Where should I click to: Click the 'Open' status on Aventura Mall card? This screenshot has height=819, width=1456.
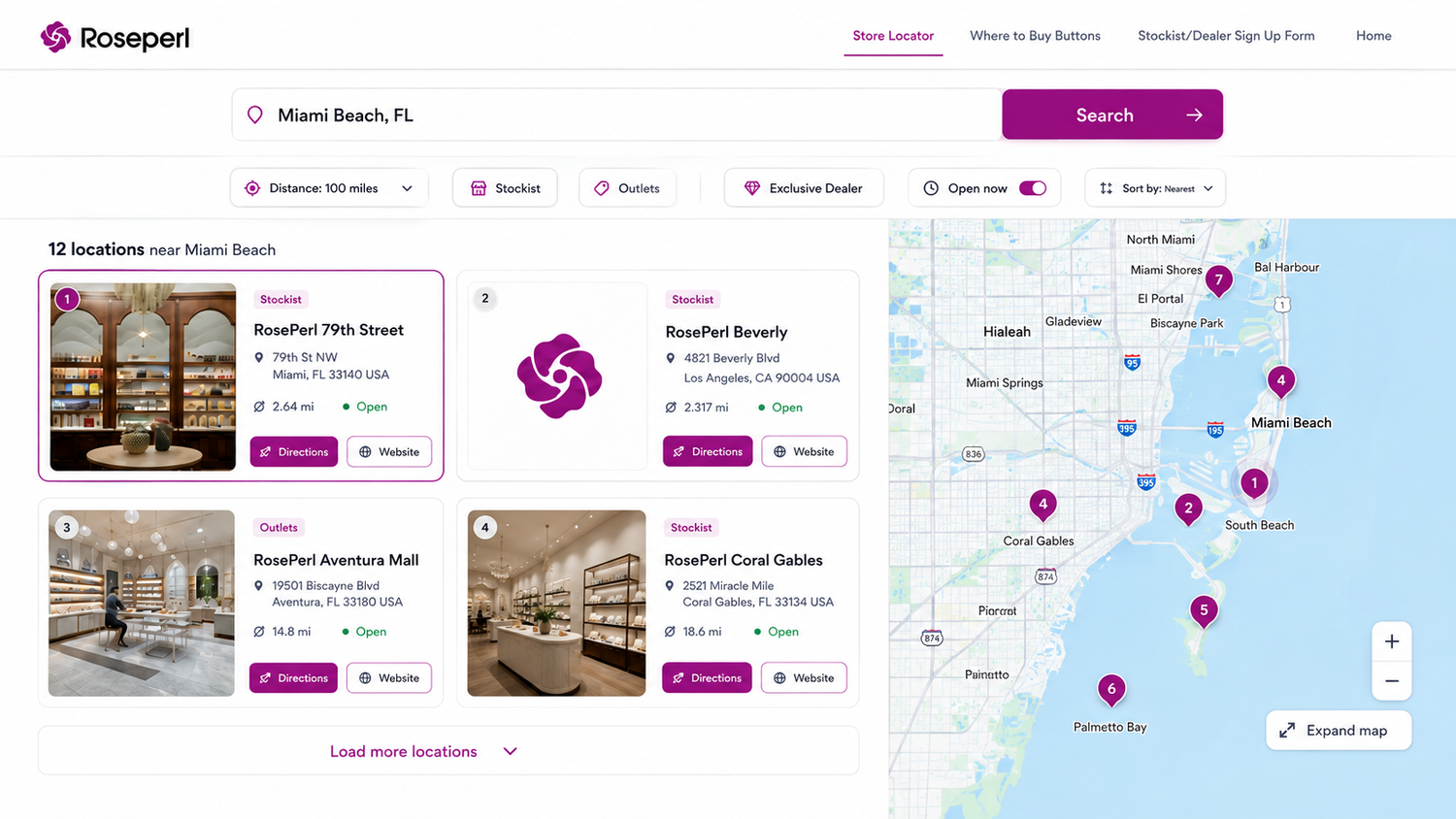pos(371,632)
